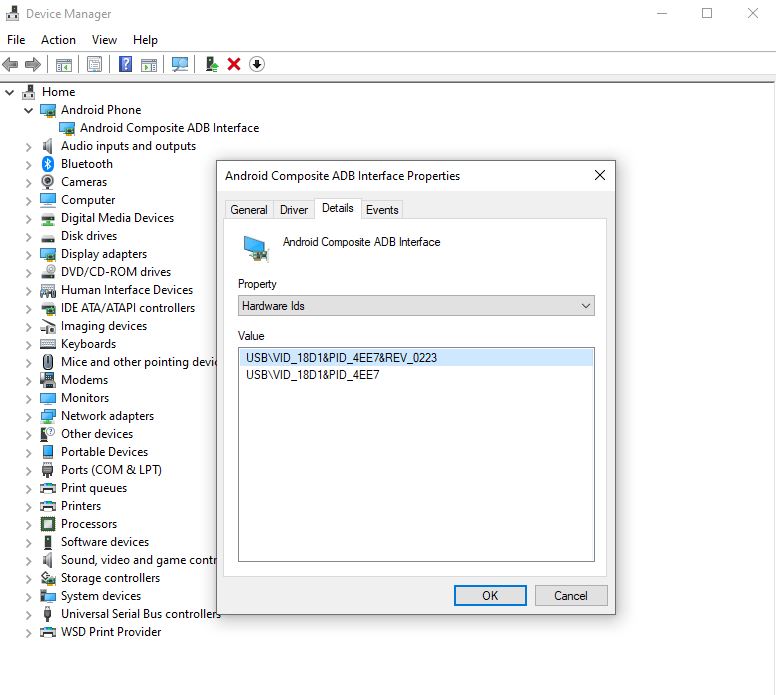The image size is (776, 695).
Task: Select Sound, video and game controllers item
Action: pyautogui.click(x=139, y=560)
